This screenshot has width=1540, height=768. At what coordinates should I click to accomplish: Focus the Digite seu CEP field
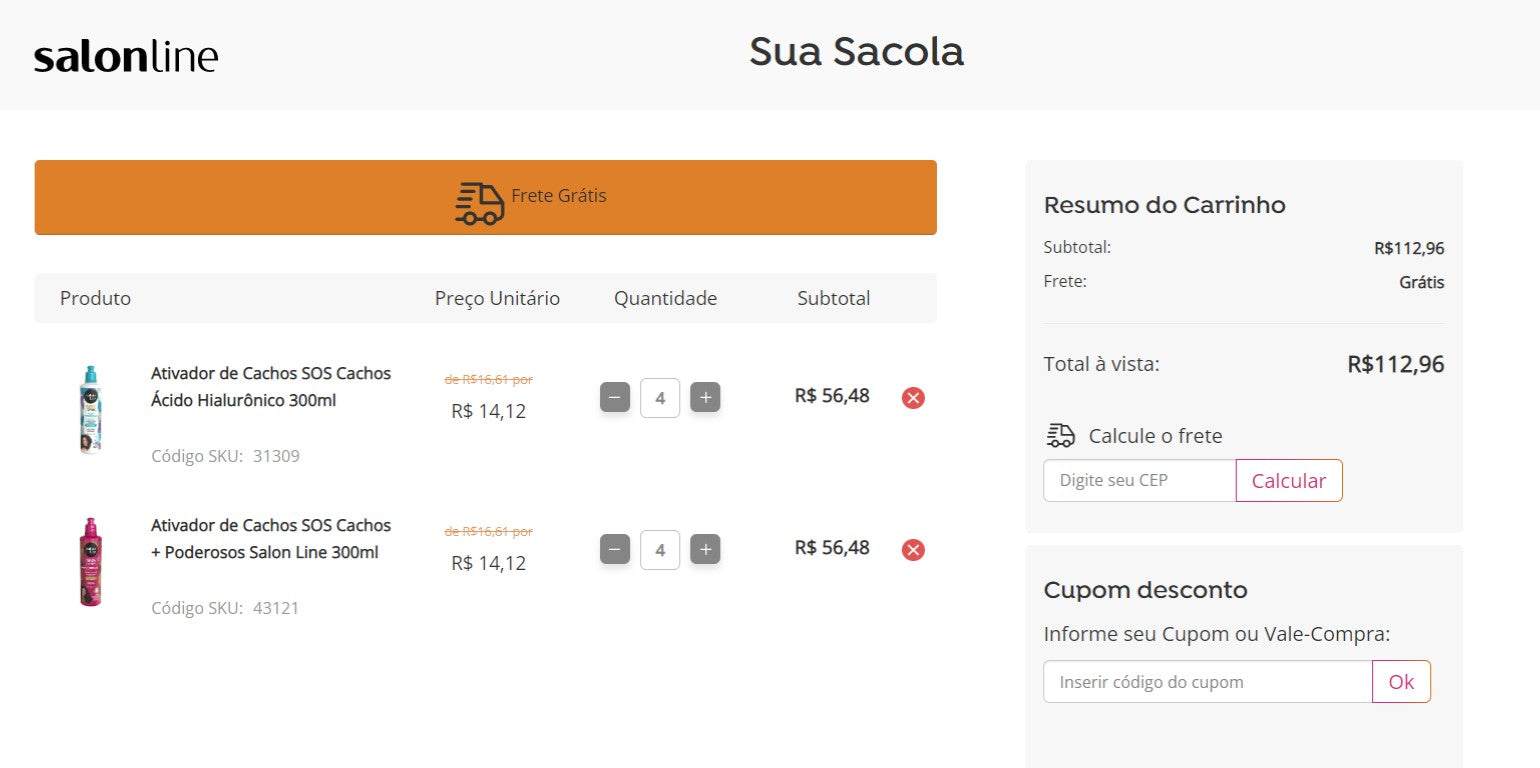1140,481
